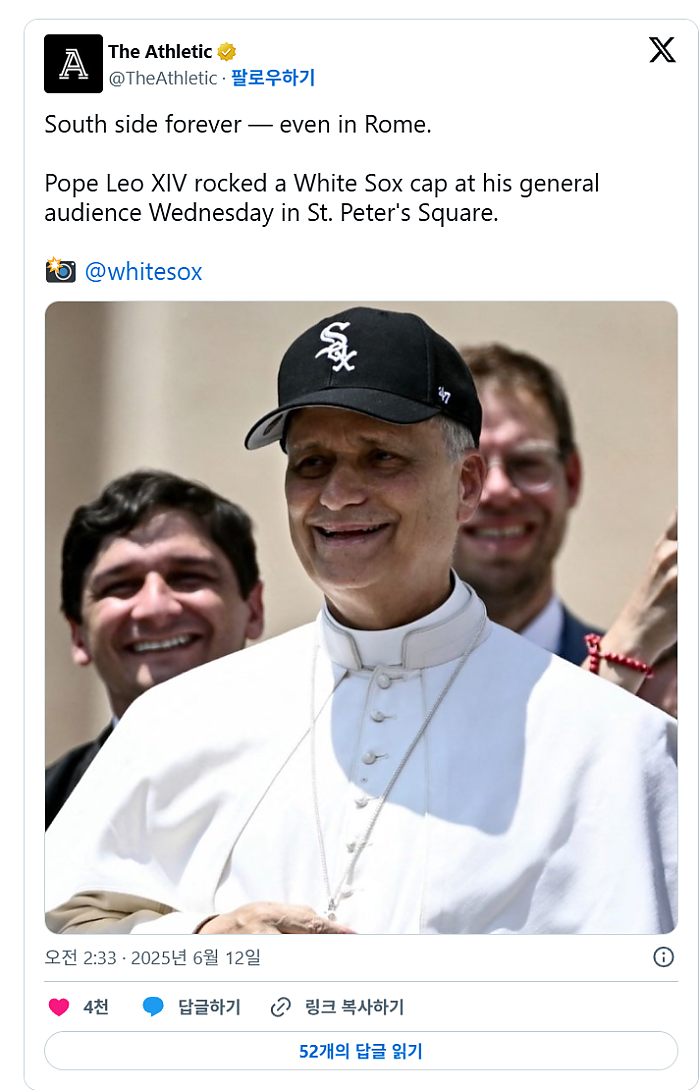Follow via the 팔로우하기 link
The image size is (700, 1090).
[273, 78]
